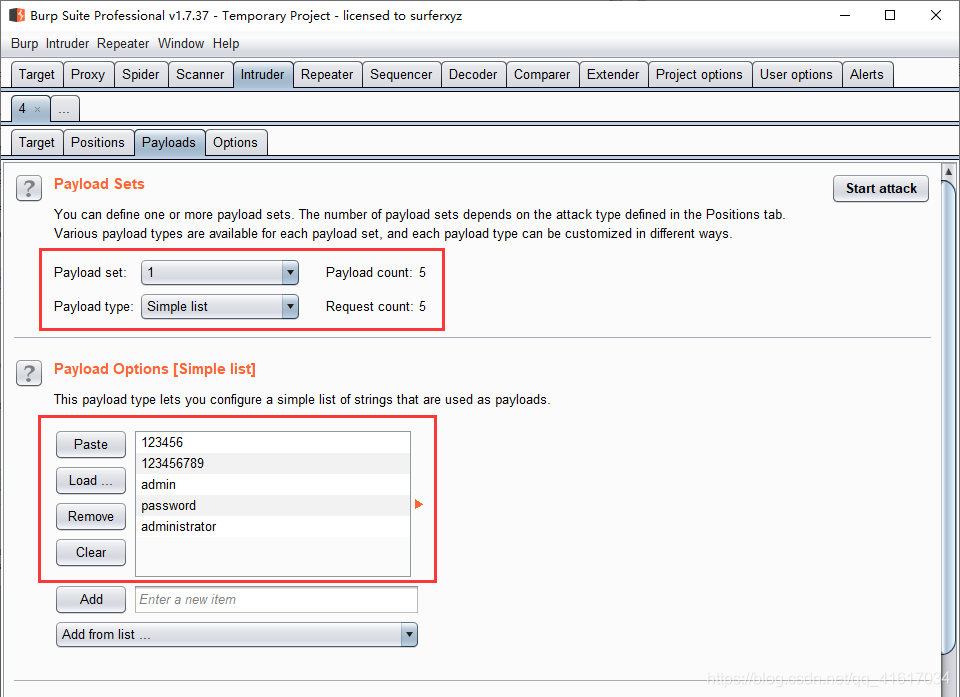Open the Window menu
The image size is (960, 697).
[181, 43]
